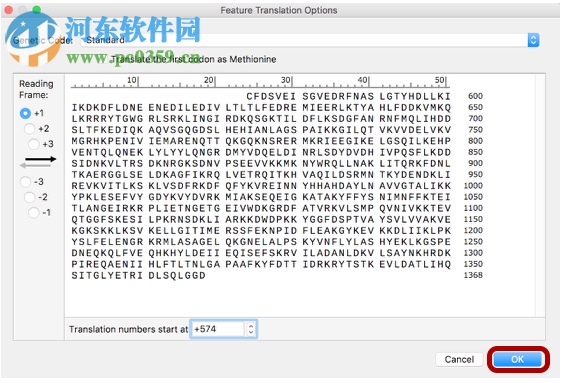Click the sequence block EVLDATLIHQ
The height and width of the screenshot is (383, 566).
(415, 264)
